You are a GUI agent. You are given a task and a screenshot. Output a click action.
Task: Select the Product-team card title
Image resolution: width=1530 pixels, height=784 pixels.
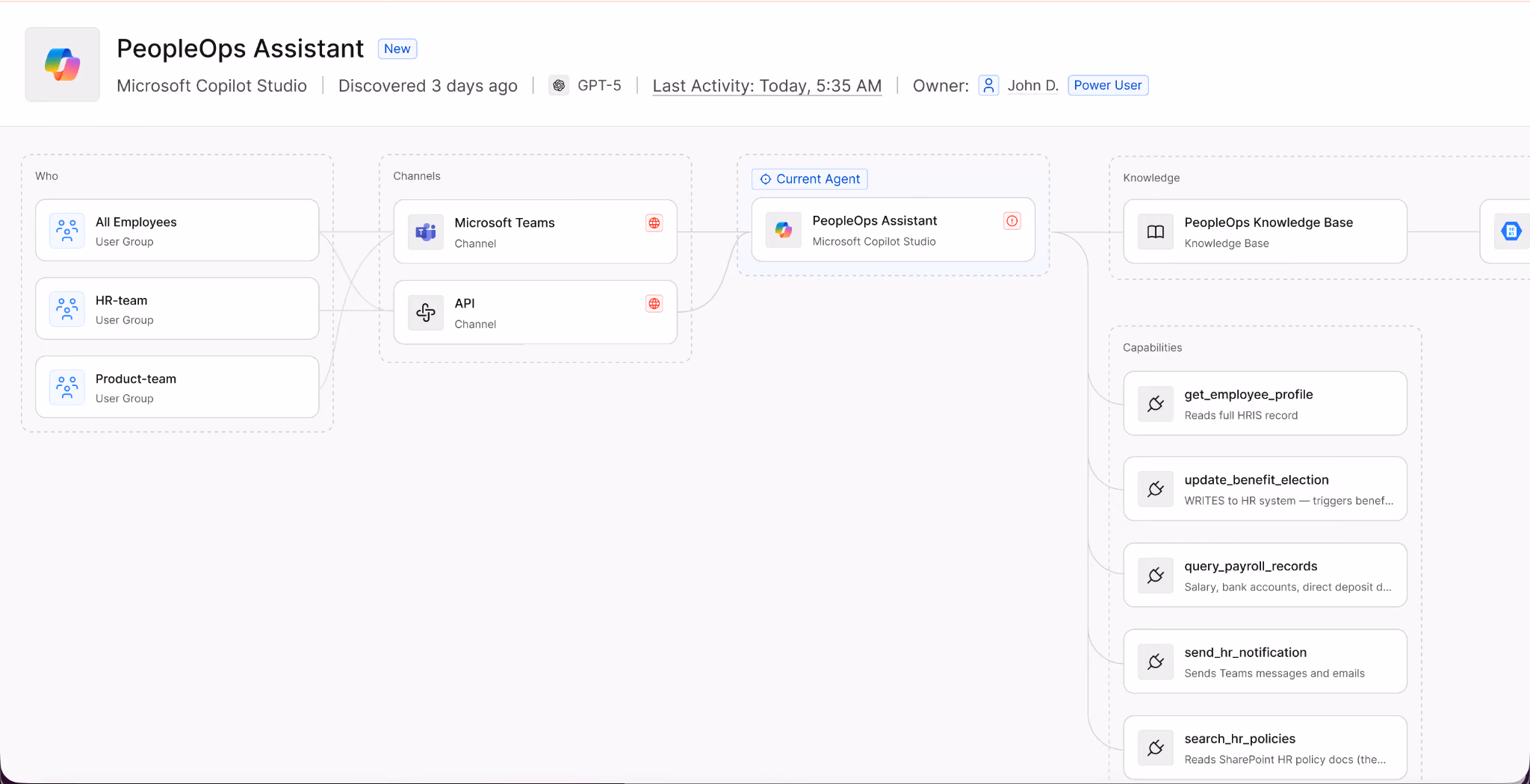[x=136, y=379]
